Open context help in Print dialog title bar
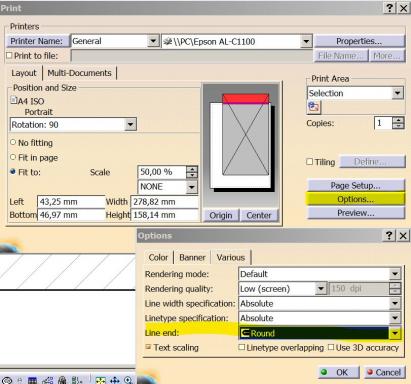The width and height of the screenshot is (411, 384). tap(390, 7)
